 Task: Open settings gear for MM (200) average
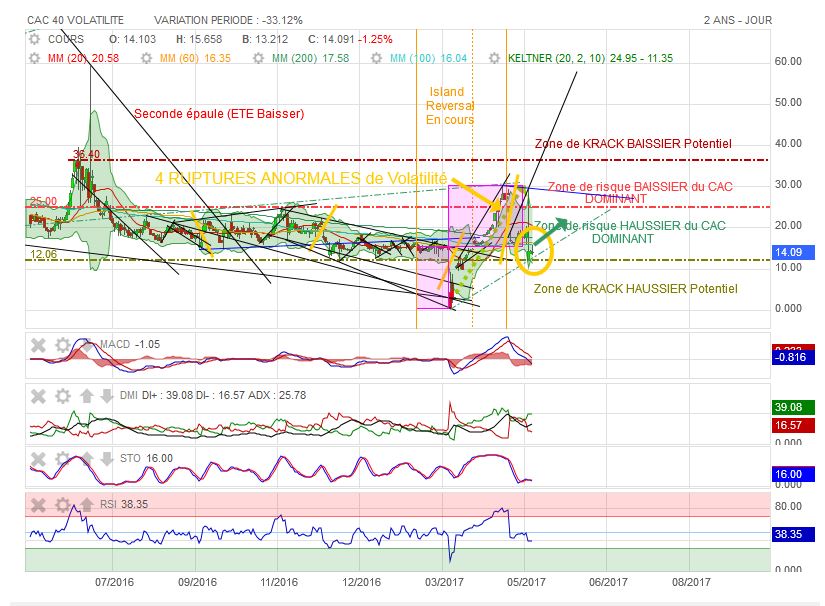point(258,58)
